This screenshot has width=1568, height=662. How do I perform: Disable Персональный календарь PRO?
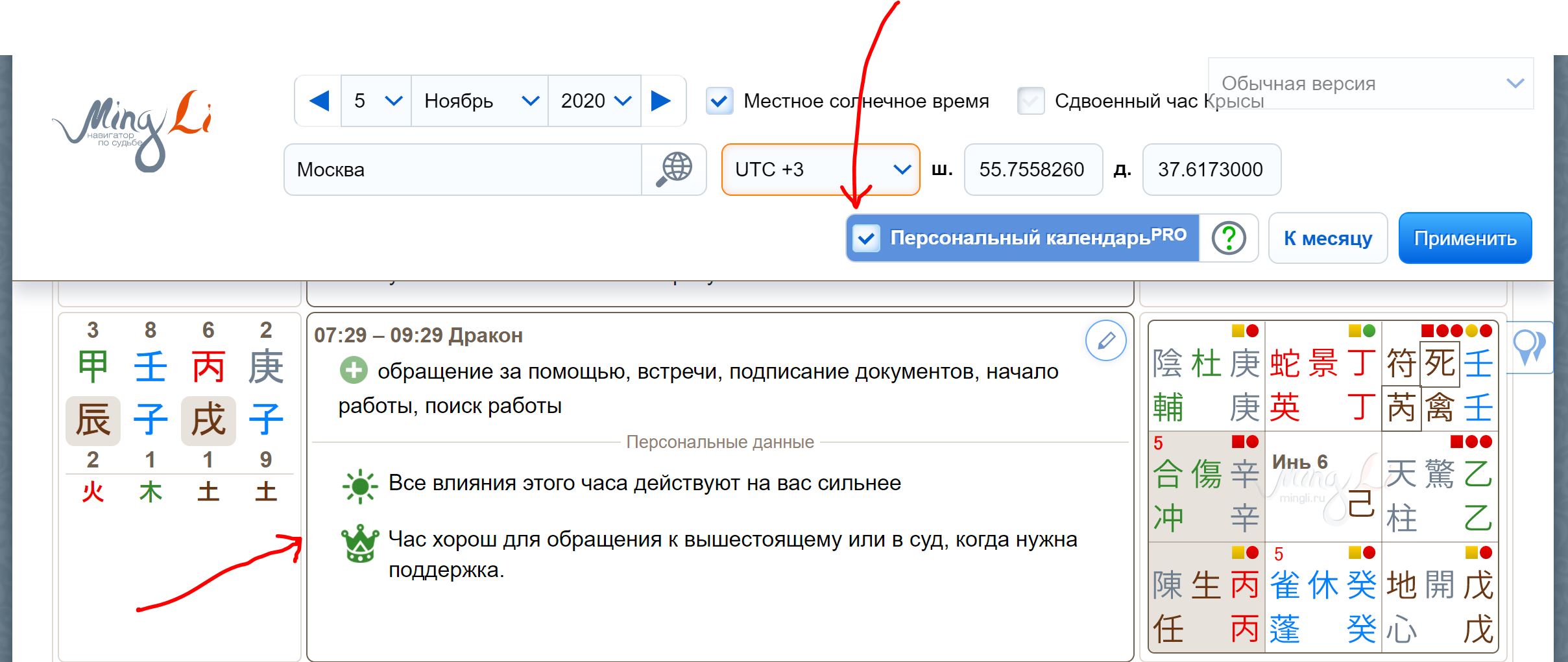(x=866, y=239)
